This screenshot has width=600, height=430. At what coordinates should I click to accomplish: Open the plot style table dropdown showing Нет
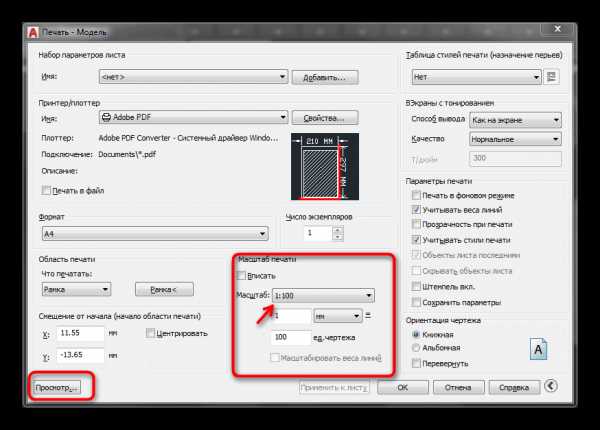click(476, 77)
